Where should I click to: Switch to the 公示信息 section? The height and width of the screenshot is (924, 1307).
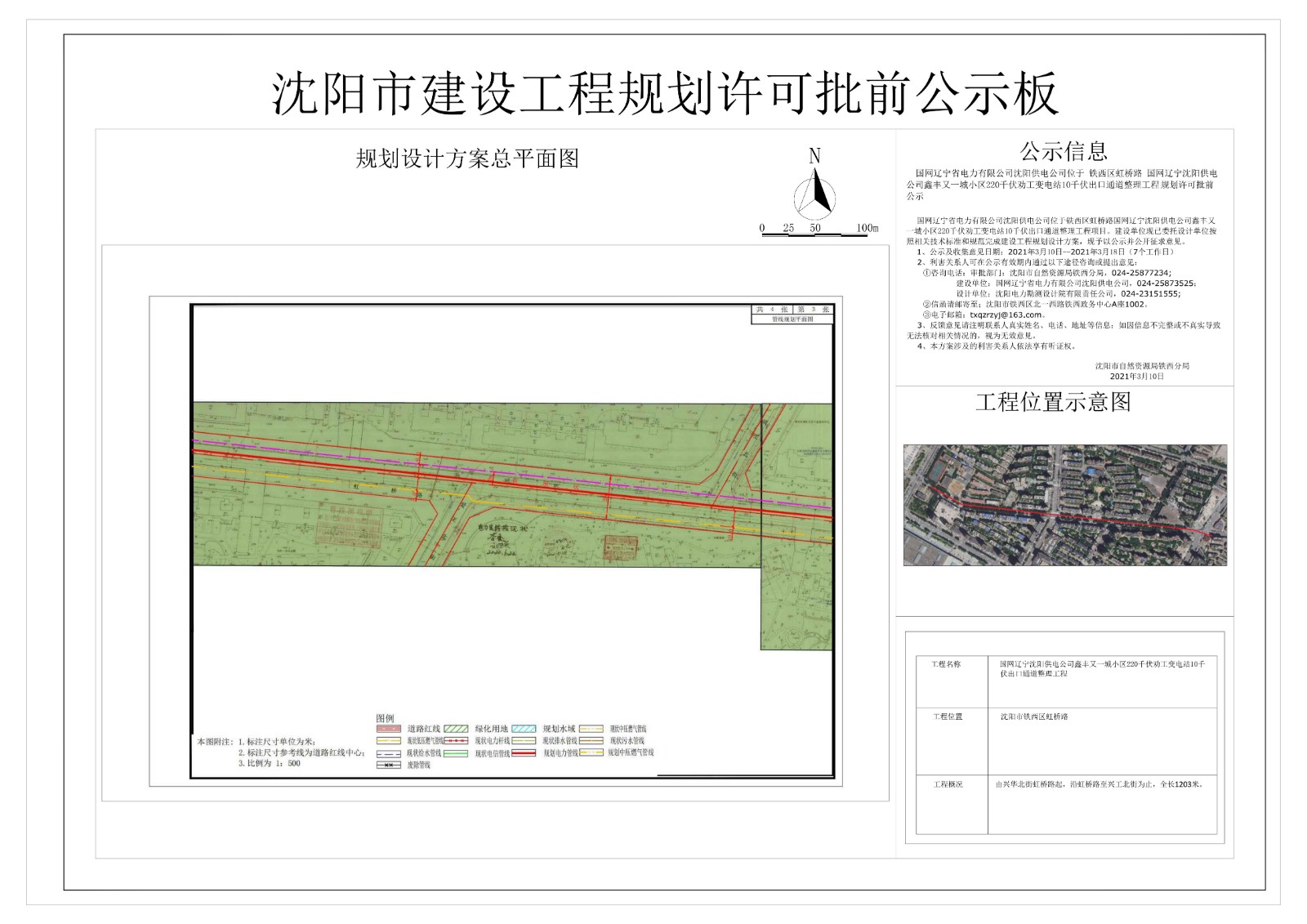coord(1062,150)
